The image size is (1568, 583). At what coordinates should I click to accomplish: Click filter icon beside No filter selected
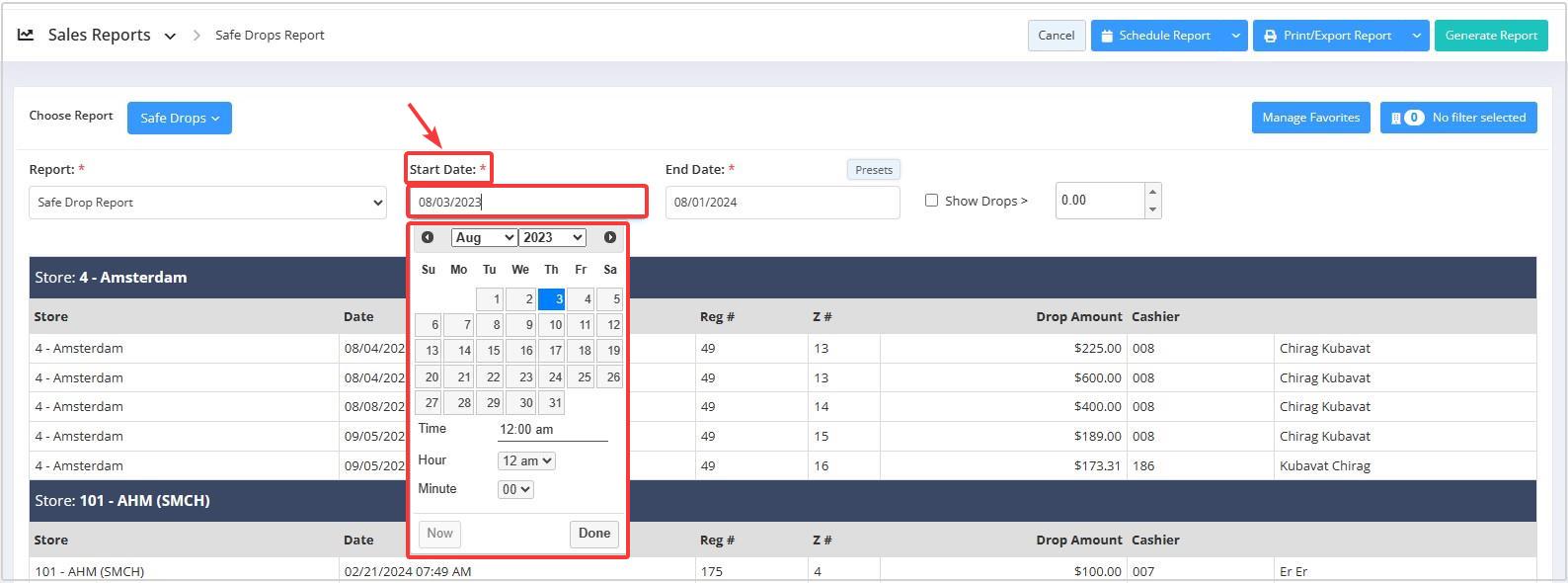coord(1395,118)
